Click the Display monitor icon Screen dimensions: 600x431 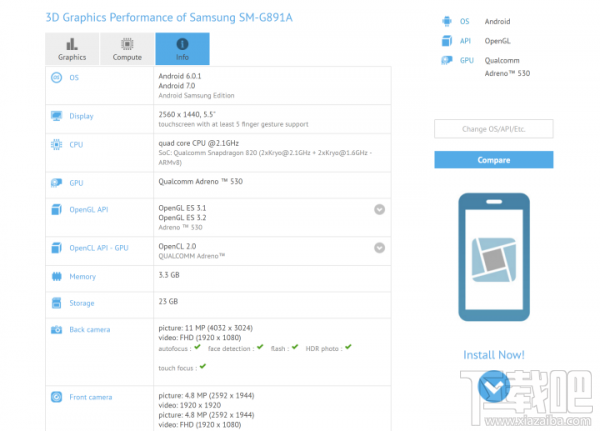tap(56, 116)
